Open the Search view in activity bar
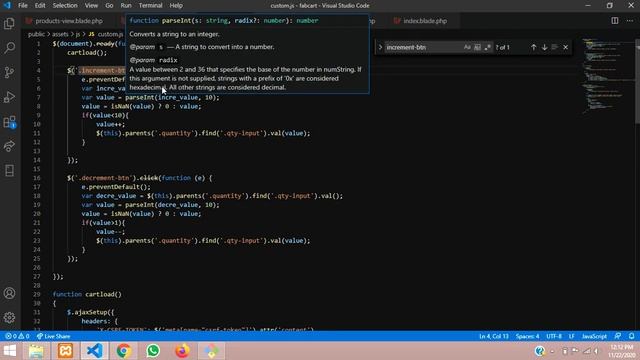The width and height of the screenshot is (640, 360). click(x=9, y=48)
